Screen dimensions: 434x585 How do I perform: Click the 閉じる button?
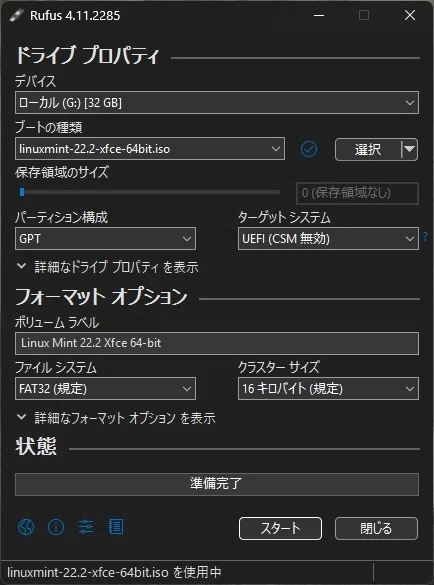[376, 528]
